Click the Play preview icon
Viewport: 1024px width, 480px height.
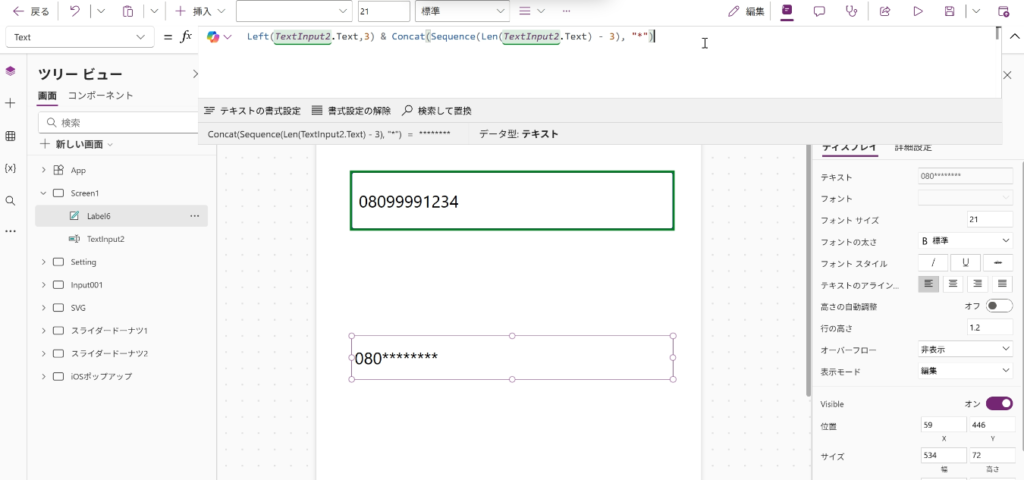917,12
